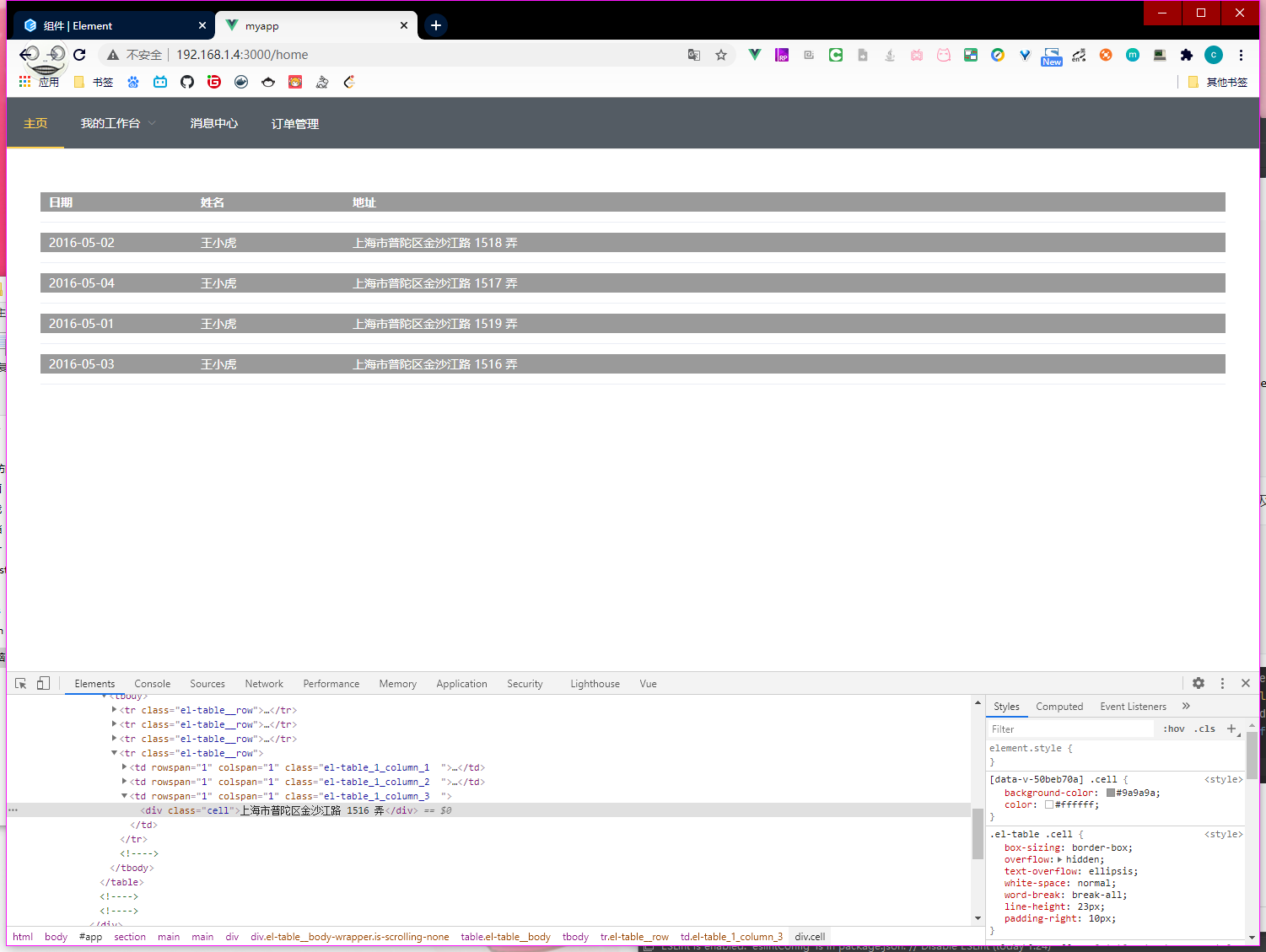
Task: Click the inspect element picker icon
Action: tap(21, 683)
